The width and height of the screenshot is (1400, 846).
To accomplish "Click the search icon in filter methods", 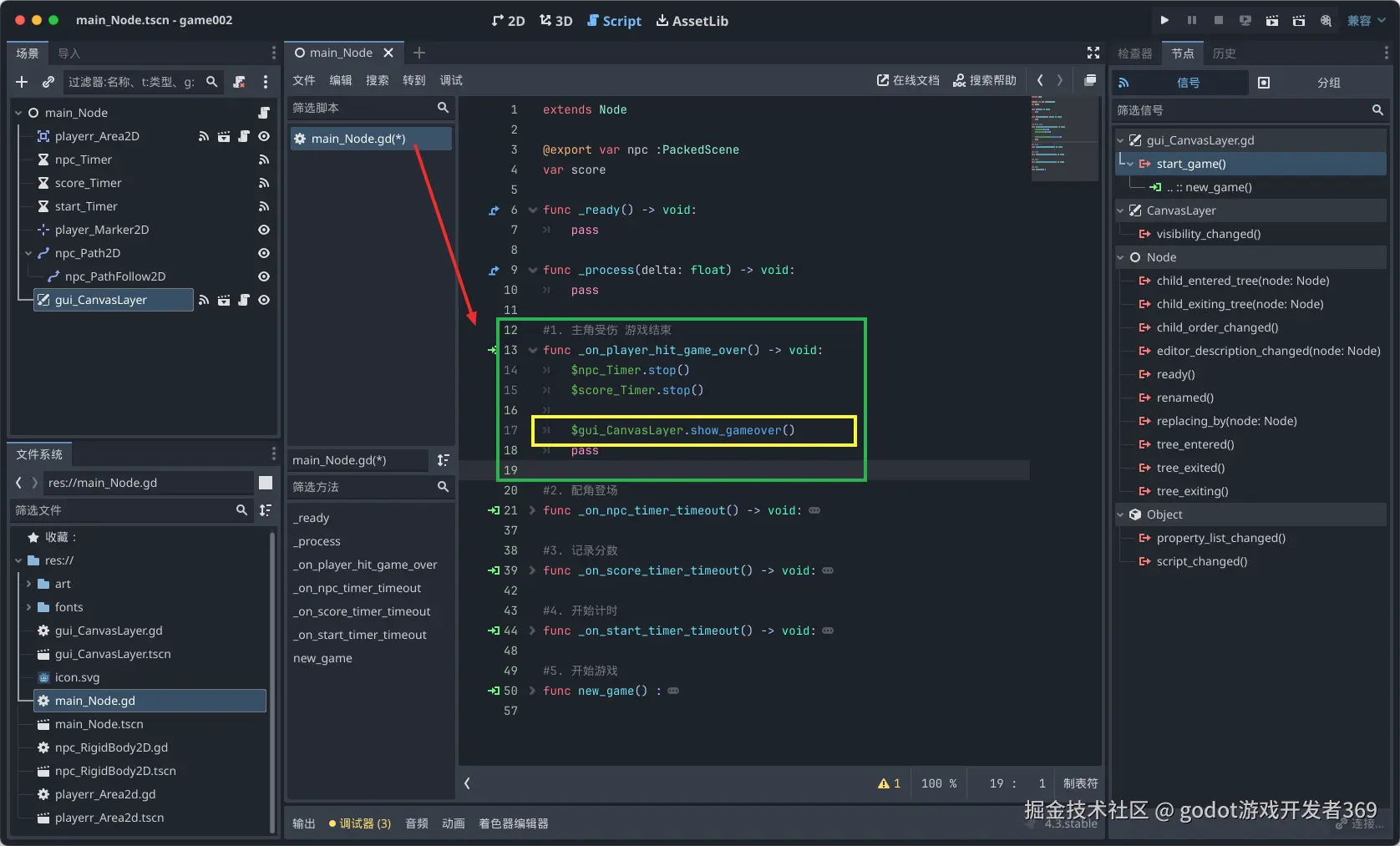I will click(x=444, y=487).
